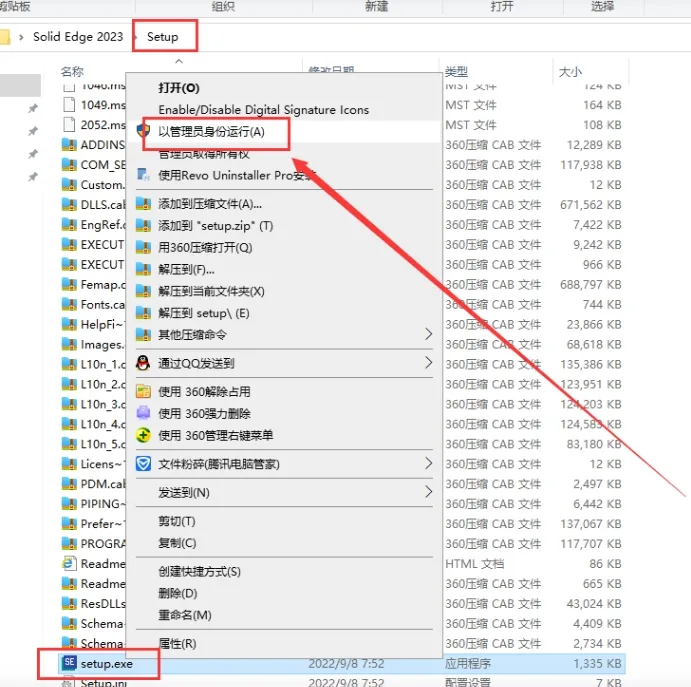Screen dimensions: 691x687
Task: Click the 360强力删除 shredder icon
Action: 143,413
